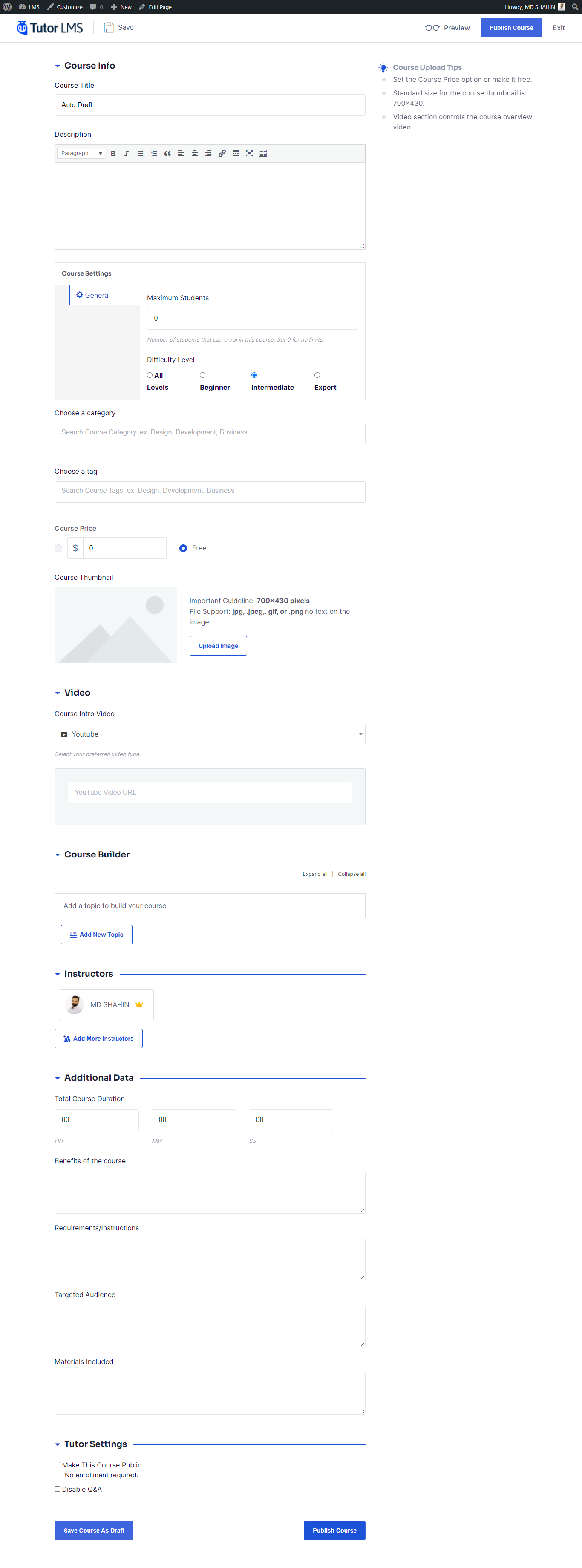The height and width of the screenshot is (1568, 582).
Task: Align description text left
Action: tap(181, 153)
